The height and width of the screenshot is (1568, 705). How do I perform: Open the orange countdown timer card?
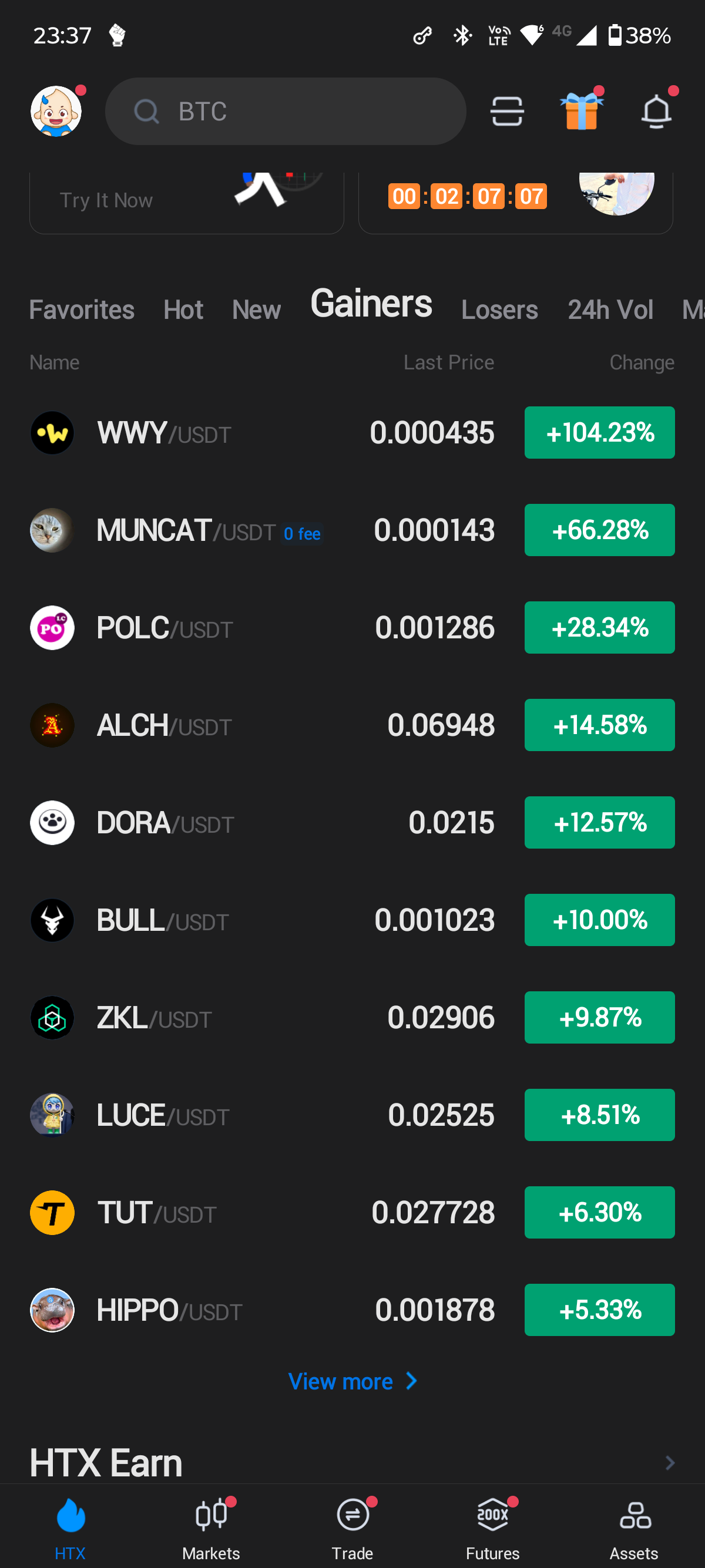point(515,202)
